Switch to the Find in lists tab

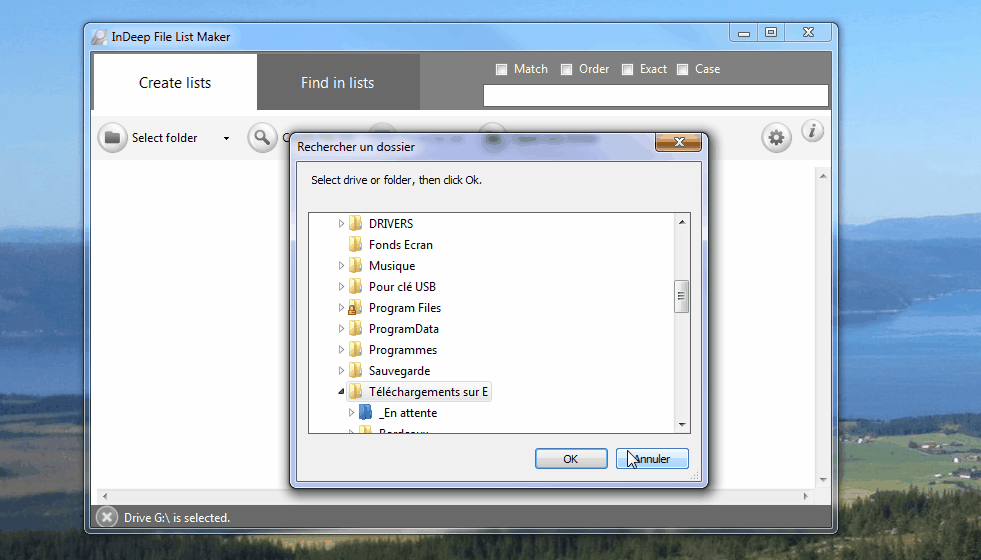click(338, 83)
